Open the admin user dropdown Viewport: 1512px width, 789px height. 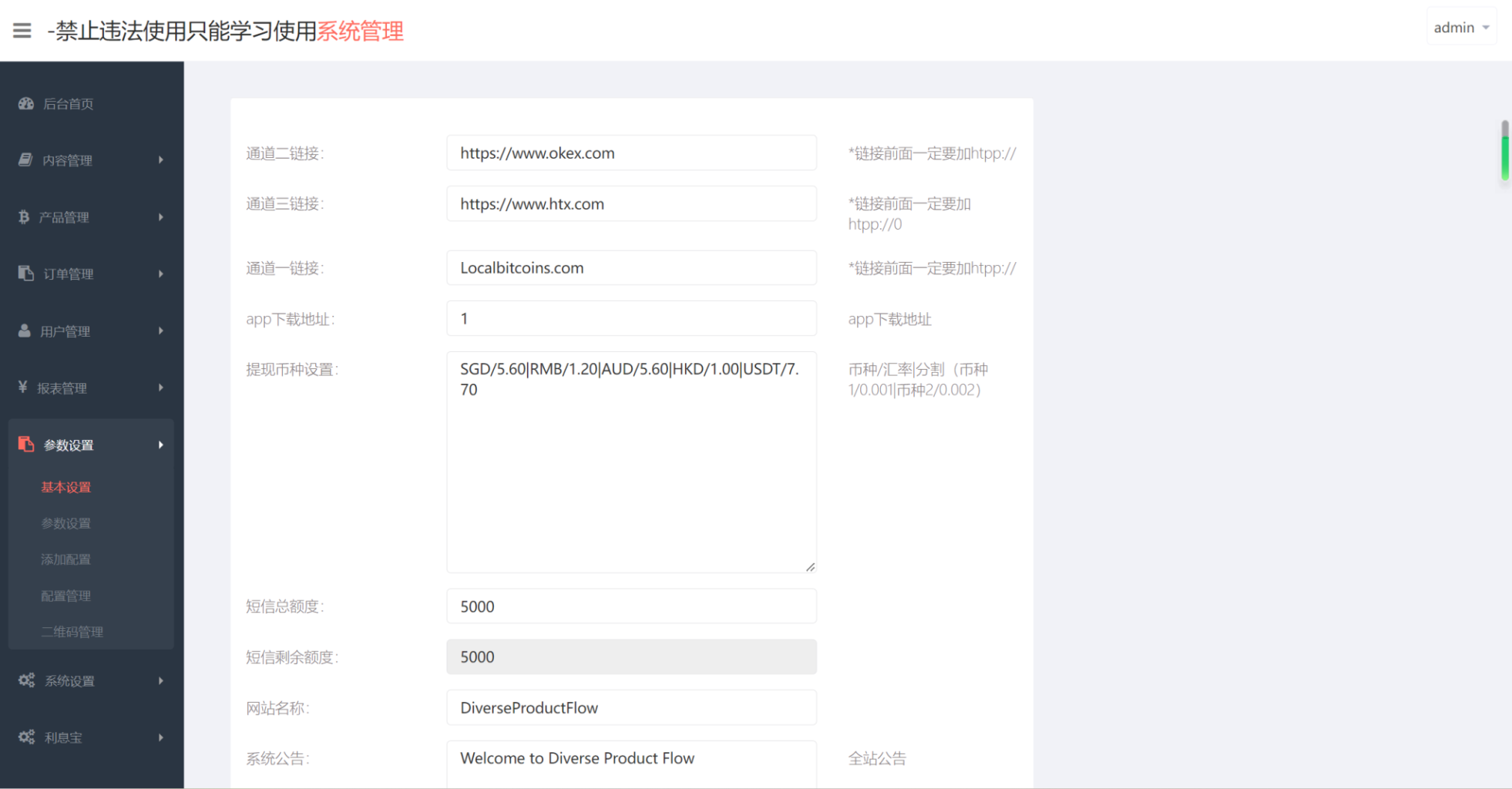coord(1460,28)
